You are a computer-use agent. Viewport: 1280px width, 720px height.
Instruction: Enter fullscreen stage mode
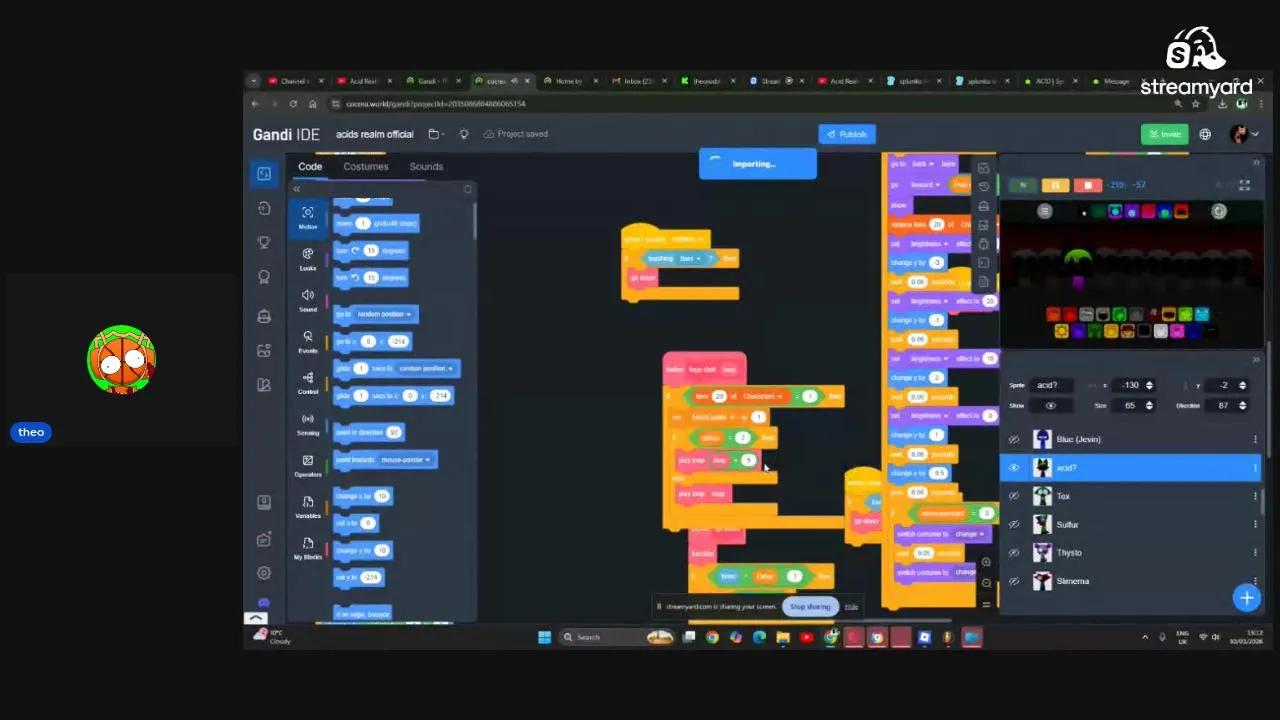point(1245,185)
